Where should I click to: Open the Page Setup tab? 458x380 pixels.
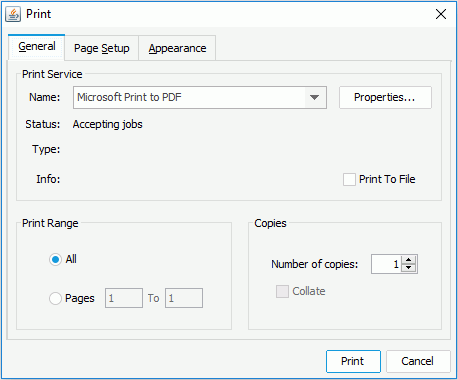[102, 48]
